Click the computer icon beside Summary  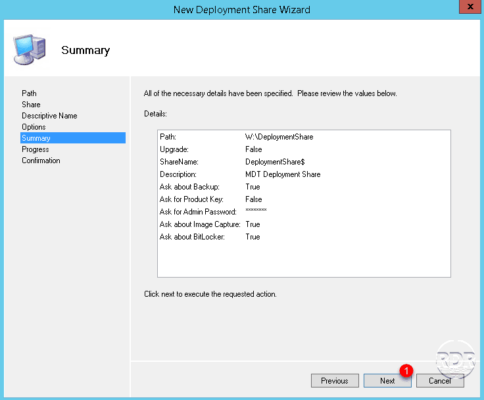point(29,50)
